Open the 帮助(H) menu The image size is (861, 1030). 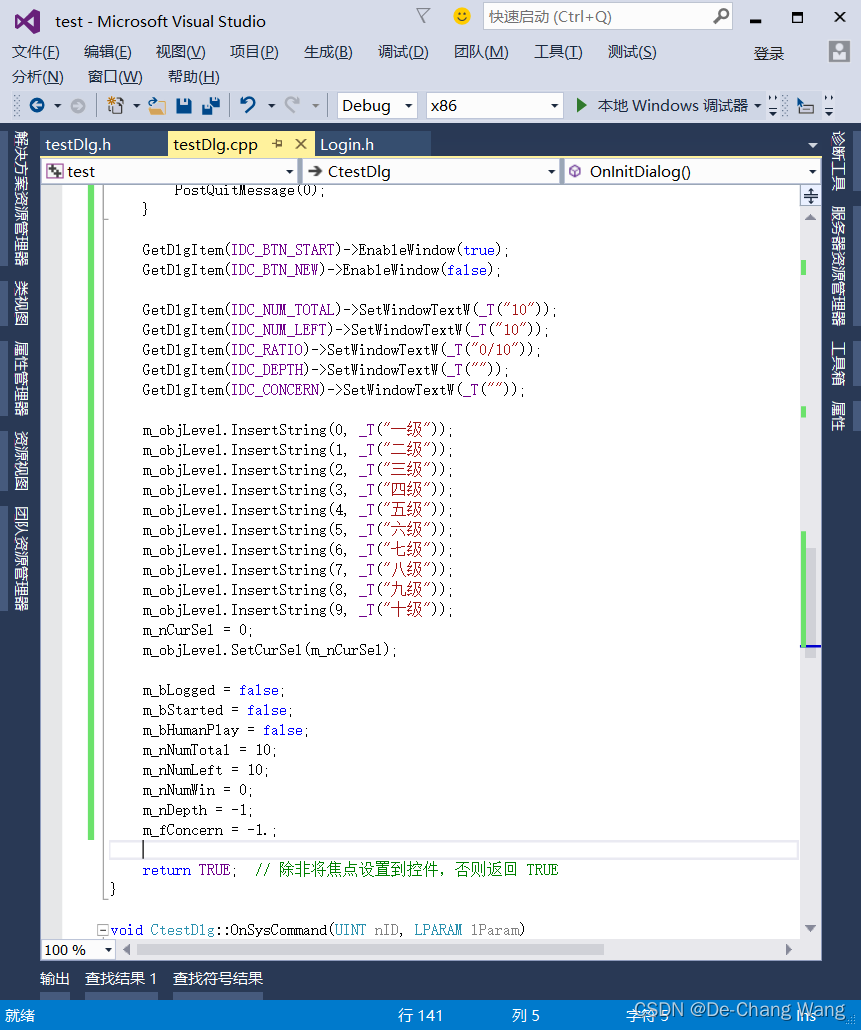pos(194,77)
